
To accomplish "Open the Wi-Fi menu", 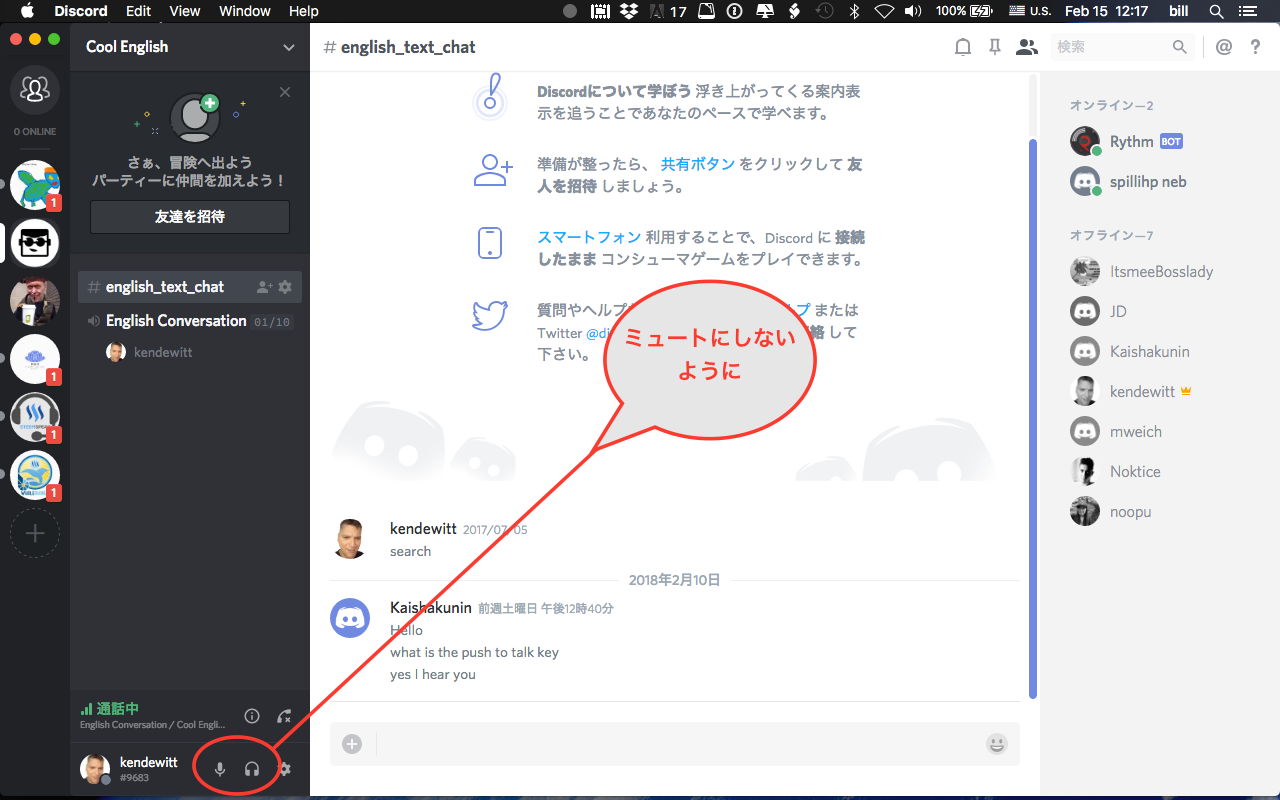I will [x=884, y=11].
